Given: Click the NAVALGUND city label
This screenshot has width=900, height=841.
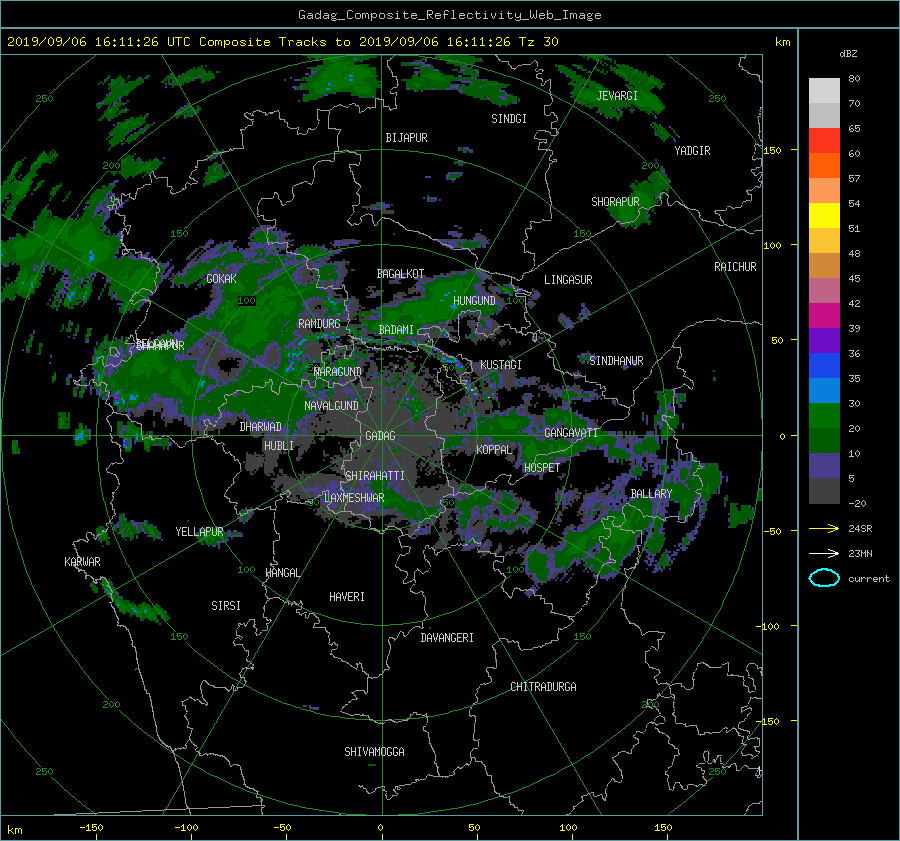Looking at the screenshot, I should click(x=331, y=406).
